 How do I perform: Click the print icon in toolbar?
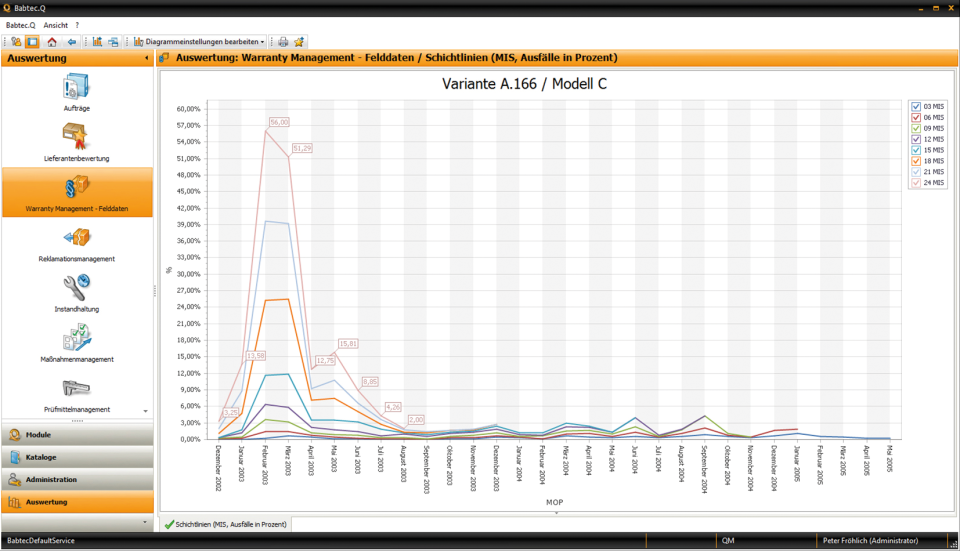pos(283,42)
